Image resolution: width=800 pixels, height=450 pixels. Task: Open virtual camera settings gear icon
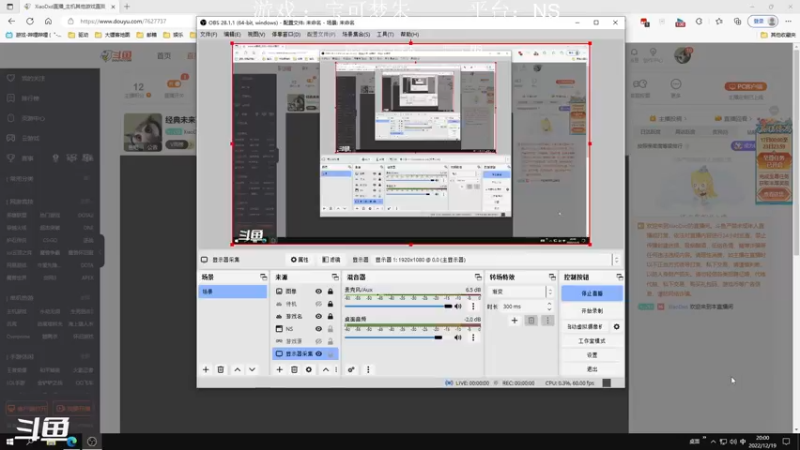(616, 327)
